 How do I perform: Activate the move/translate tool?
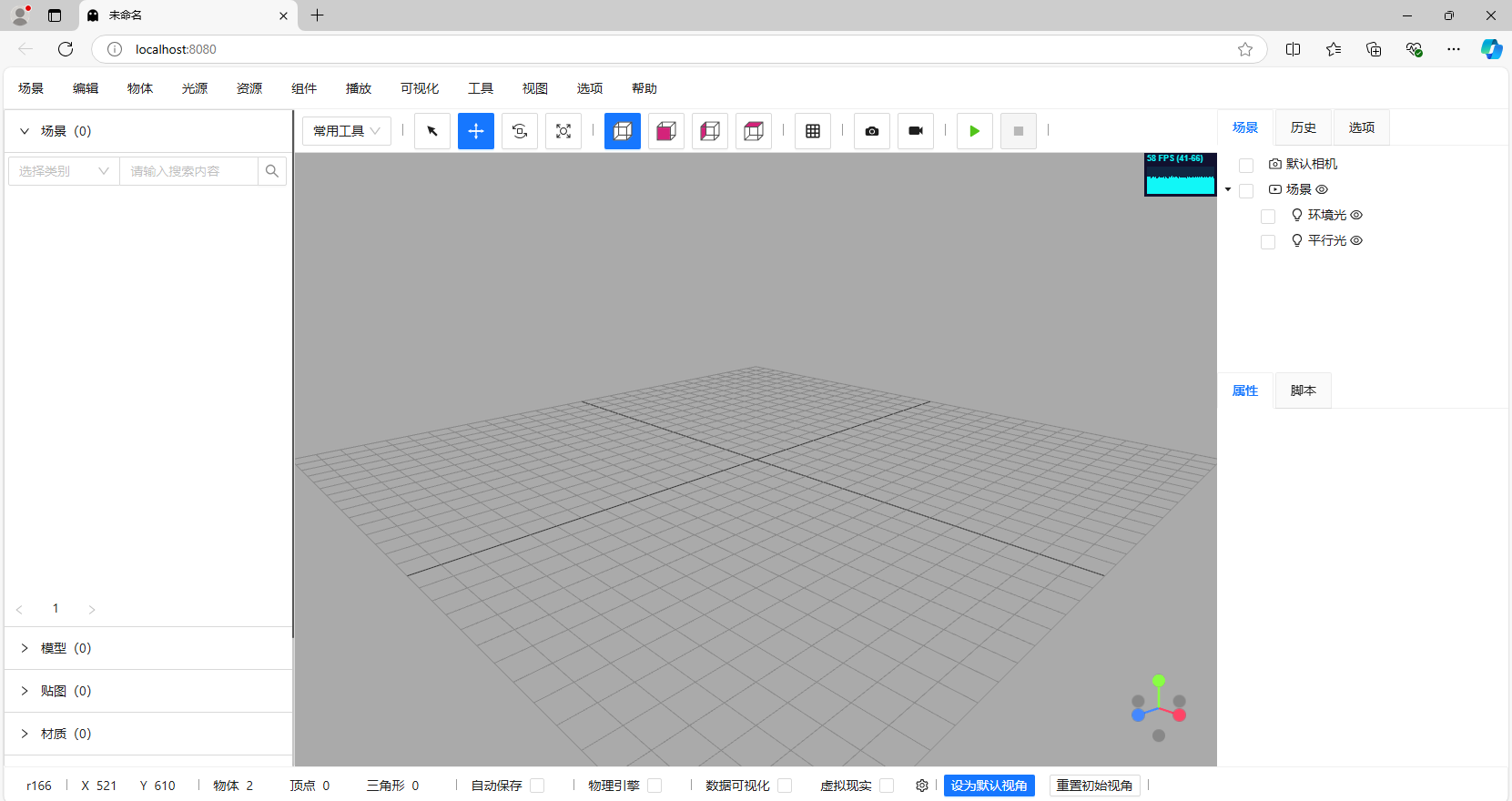click(476, 131)
